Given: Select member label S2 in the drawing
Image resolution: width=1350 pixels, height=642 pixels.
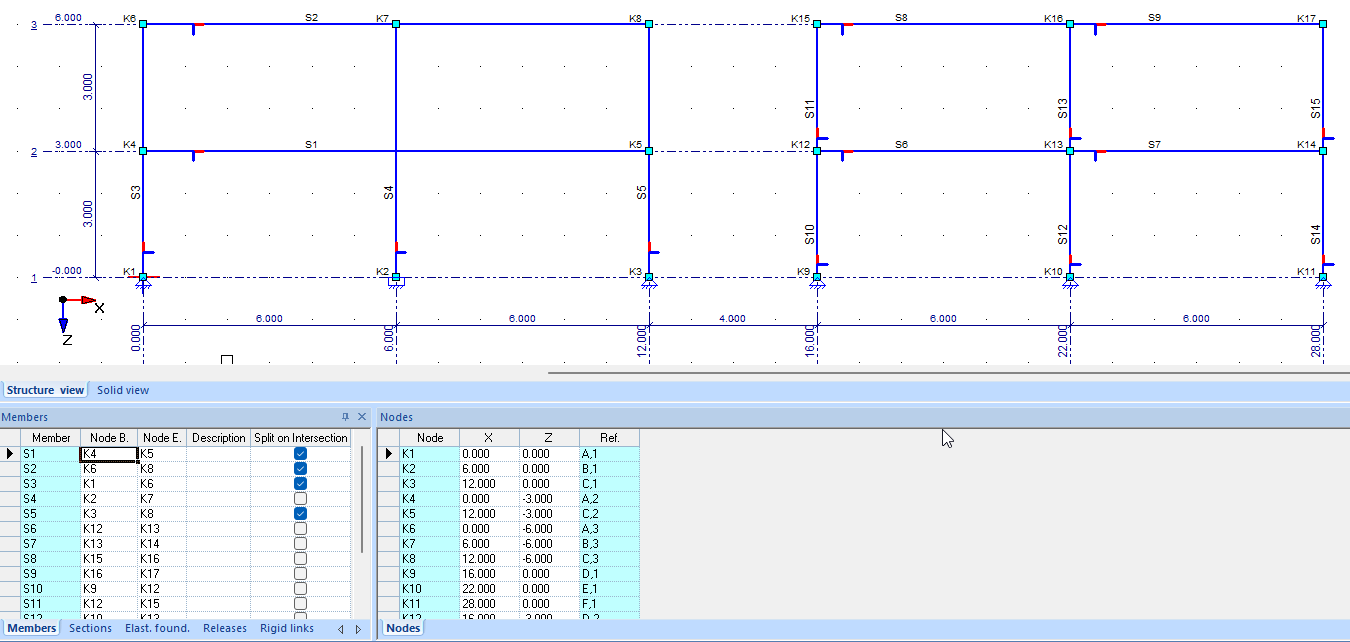Looking at the screenshot, I should click(x=312, y=17).
